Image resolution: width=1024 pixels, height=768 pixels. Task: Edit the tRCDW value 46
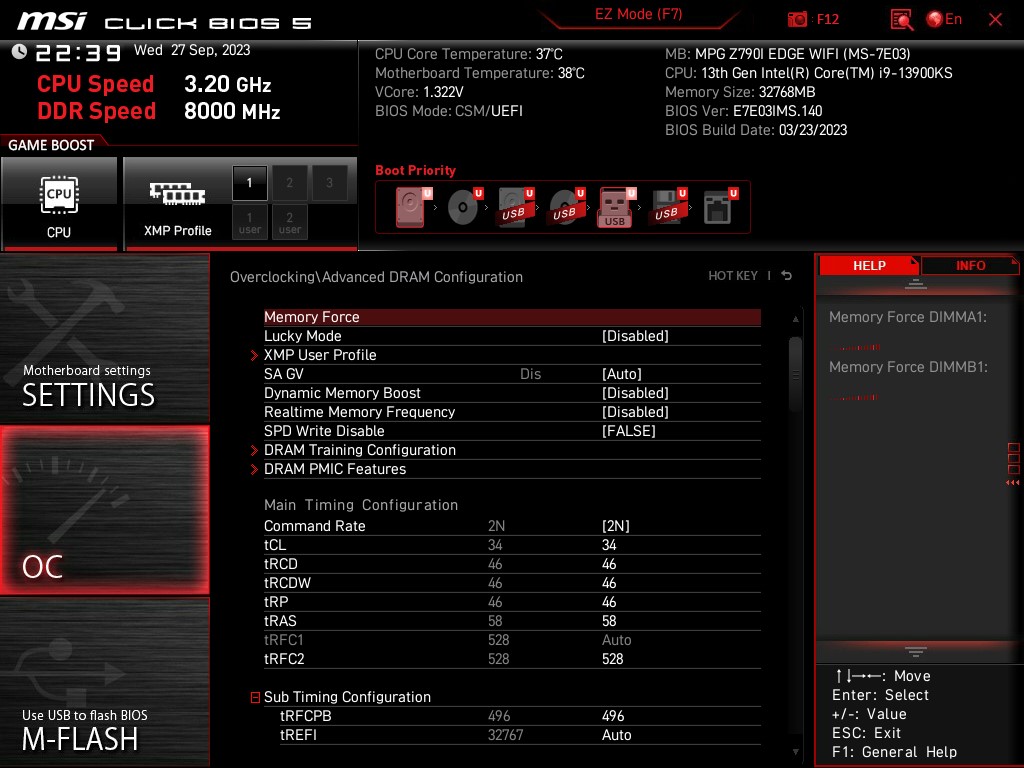point(609,583)
